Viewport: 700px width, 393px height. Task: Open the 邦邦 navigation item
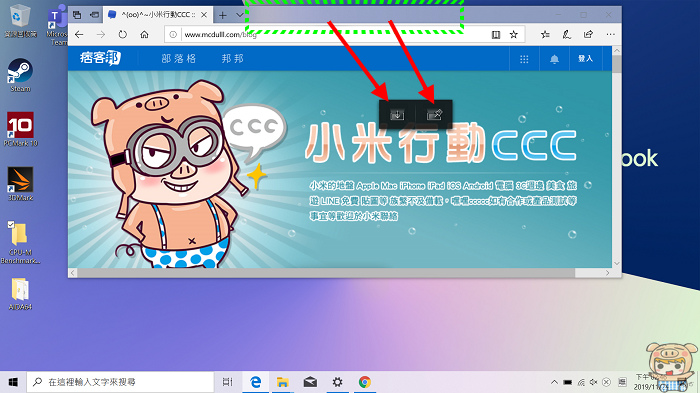(x=233, y=59)
